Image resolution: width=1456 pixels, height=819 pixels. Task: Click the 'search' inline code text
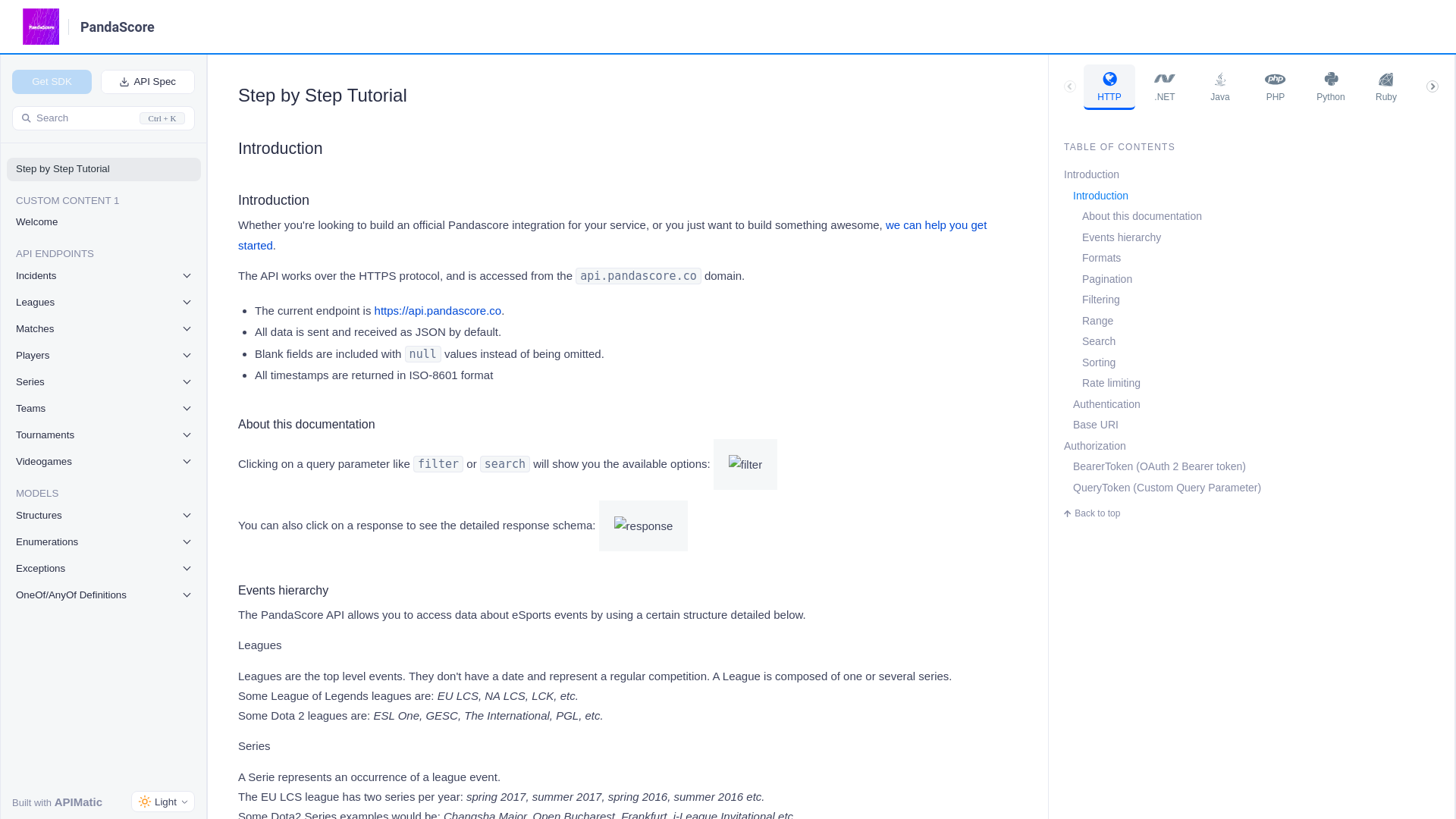(505, 464)
